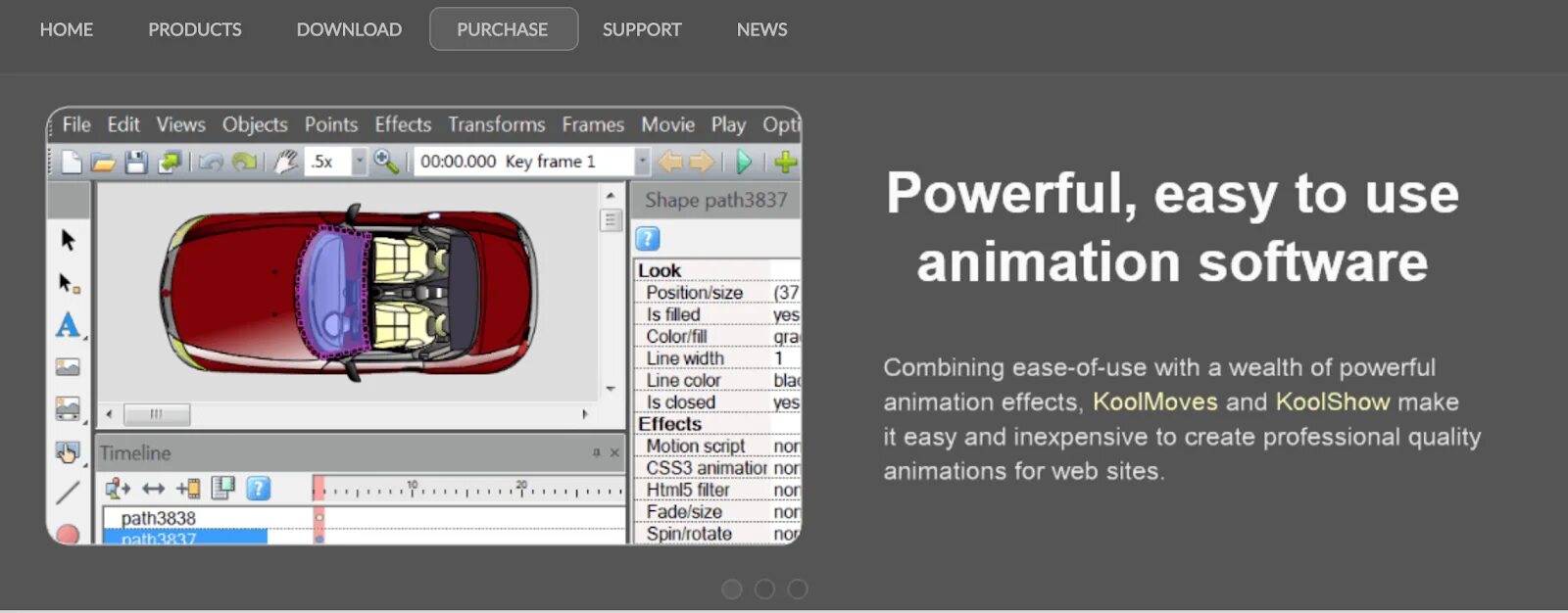The image size is (1568, 613).
Task: Select the first carousel dot
Action: click(732, 589)
